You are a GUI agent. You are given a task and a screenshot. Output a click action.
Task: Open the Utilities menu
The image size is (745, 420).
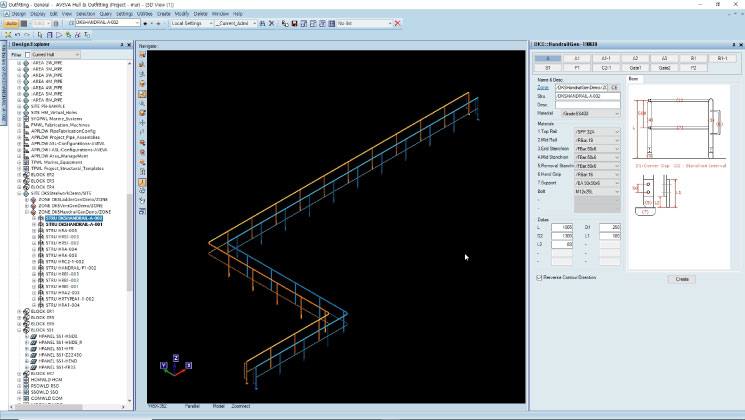(x=144, y=14)
